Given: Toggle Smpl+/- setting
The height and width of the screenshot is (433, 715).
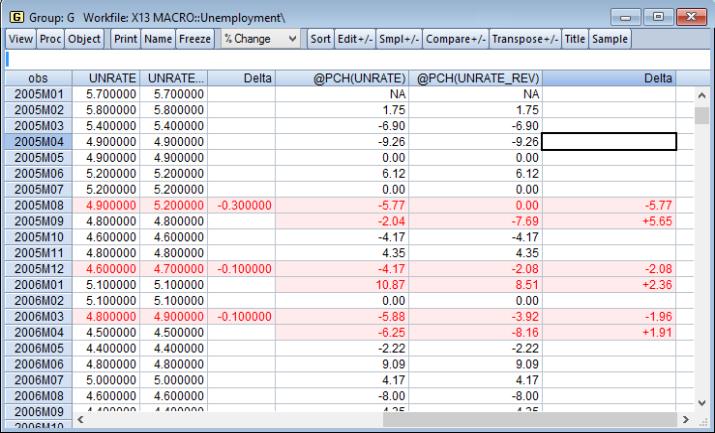Looking at the screenshot, I should click(400, 38).
